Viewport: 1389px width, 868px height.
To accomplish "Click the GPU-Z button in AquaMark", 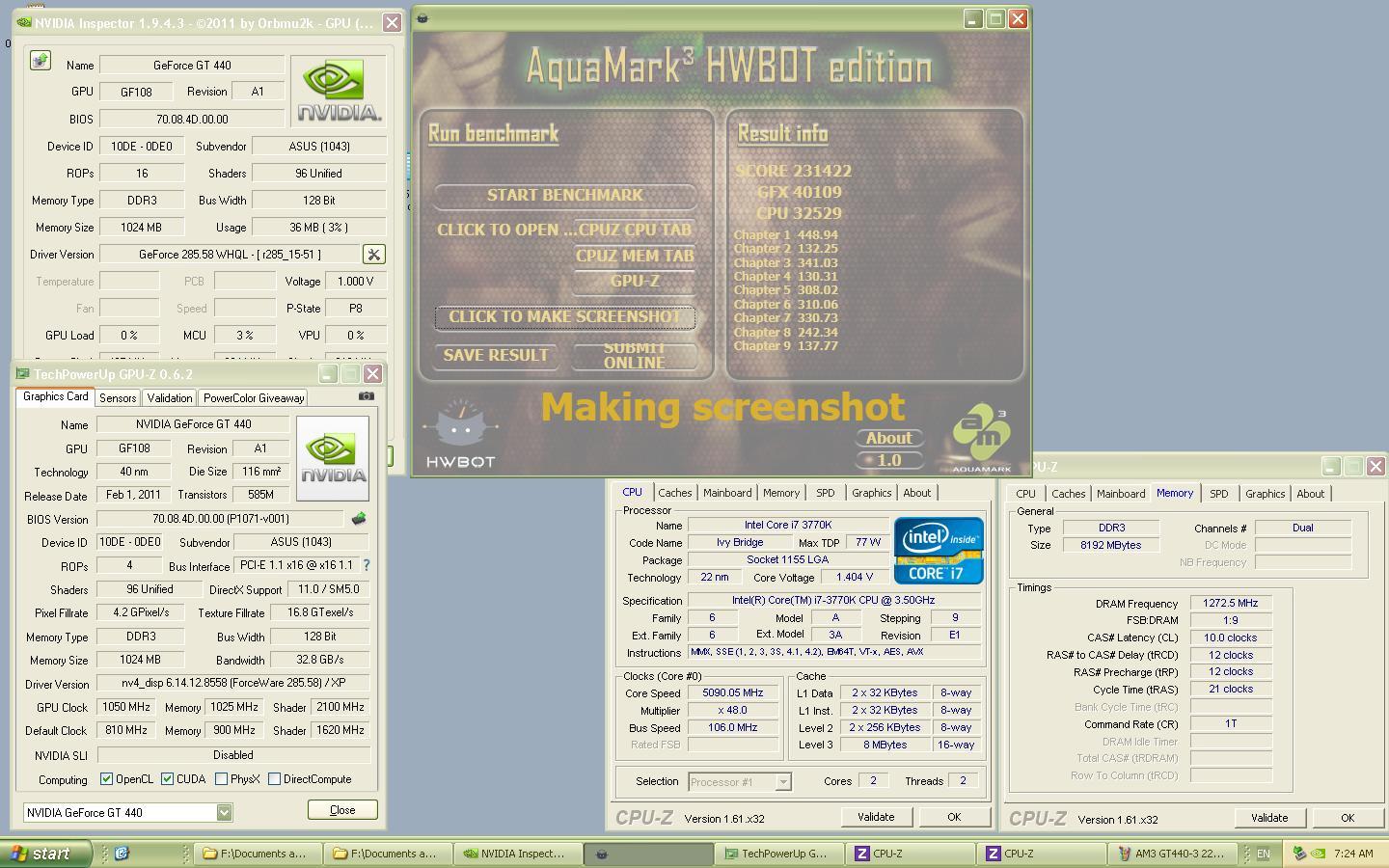I will 635,282.
